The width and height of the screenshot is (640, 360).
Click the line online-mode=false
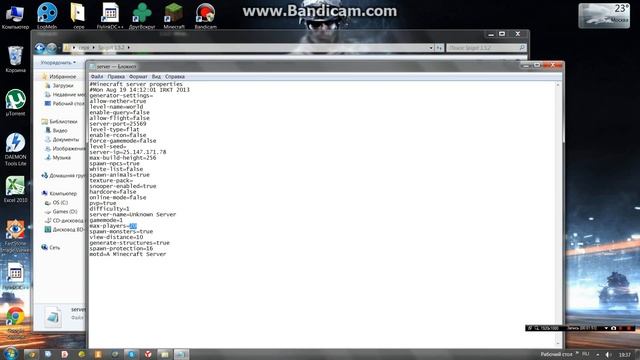[118, 197]
